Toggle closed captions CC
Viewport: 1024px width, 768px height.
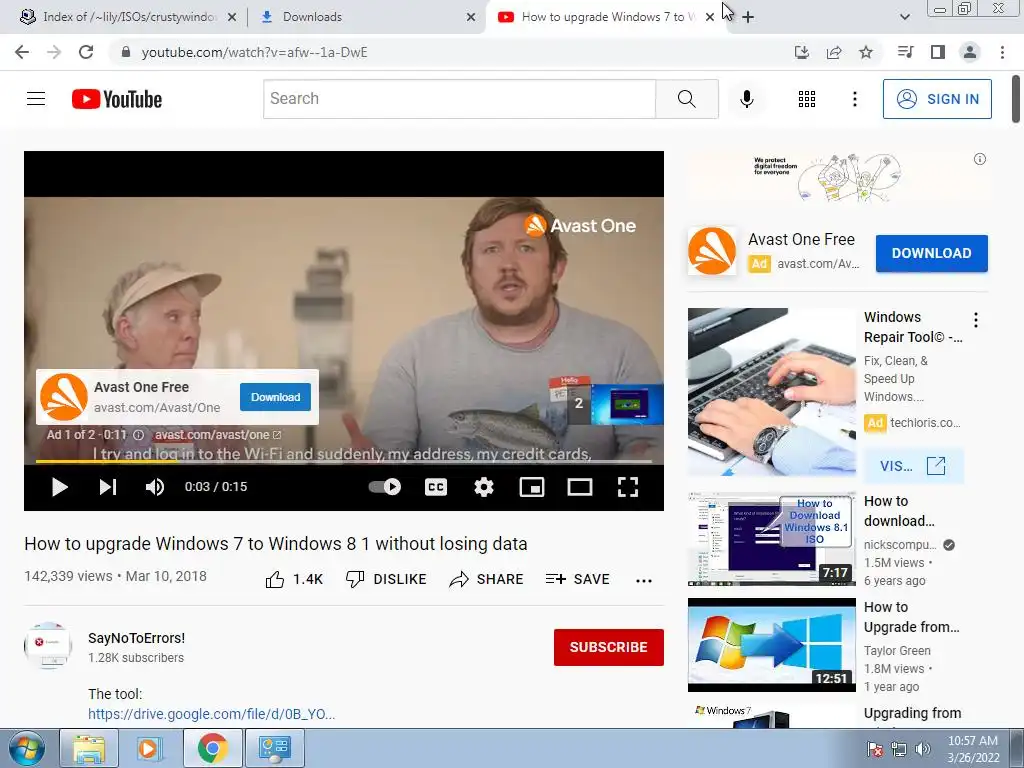click(x=436, y=487)
